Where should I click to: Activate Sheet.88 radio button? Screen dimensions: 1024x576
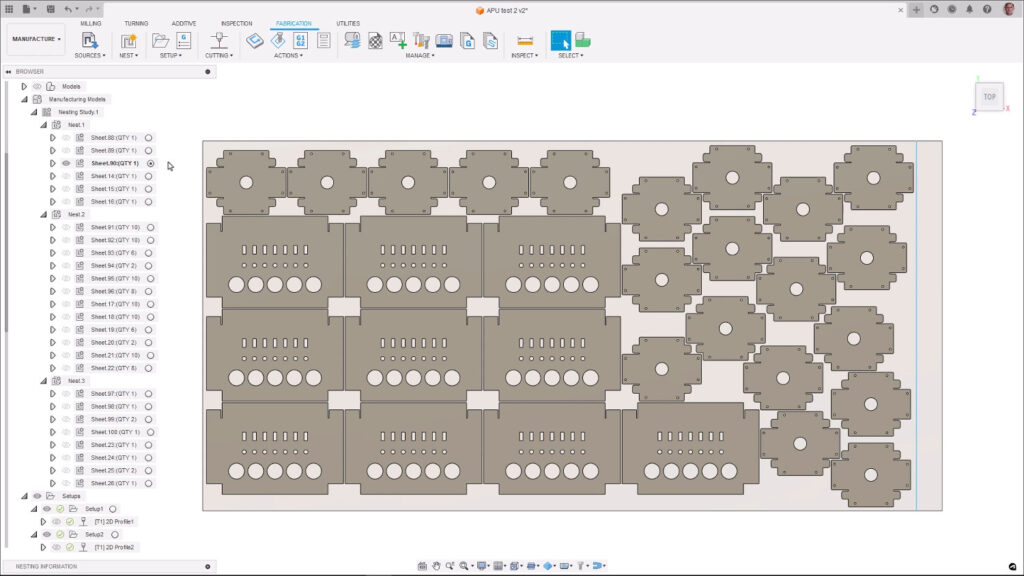click(148, 138)
